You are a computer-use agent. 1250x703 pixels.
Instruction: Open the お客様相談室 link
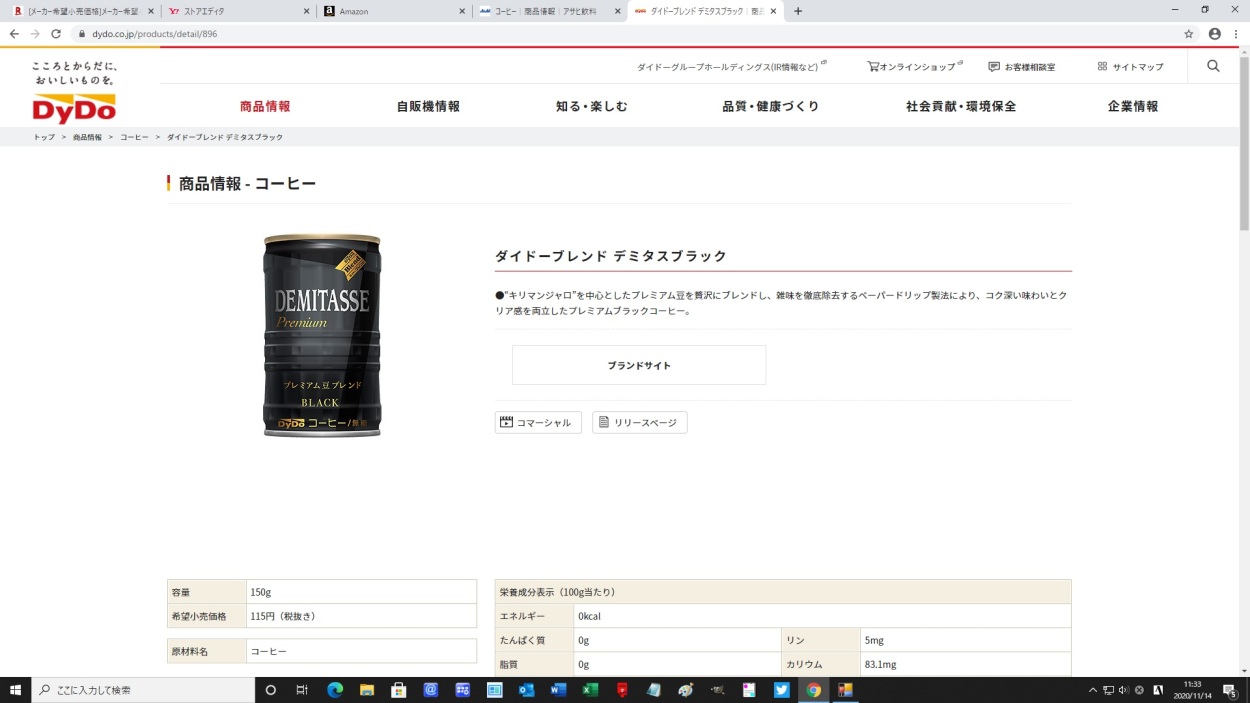[x=1022, y=67]
